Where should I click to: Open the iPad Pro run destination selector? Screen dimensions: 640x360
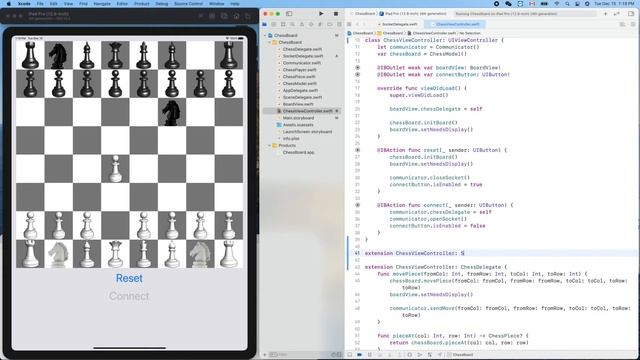click(413, 13)
